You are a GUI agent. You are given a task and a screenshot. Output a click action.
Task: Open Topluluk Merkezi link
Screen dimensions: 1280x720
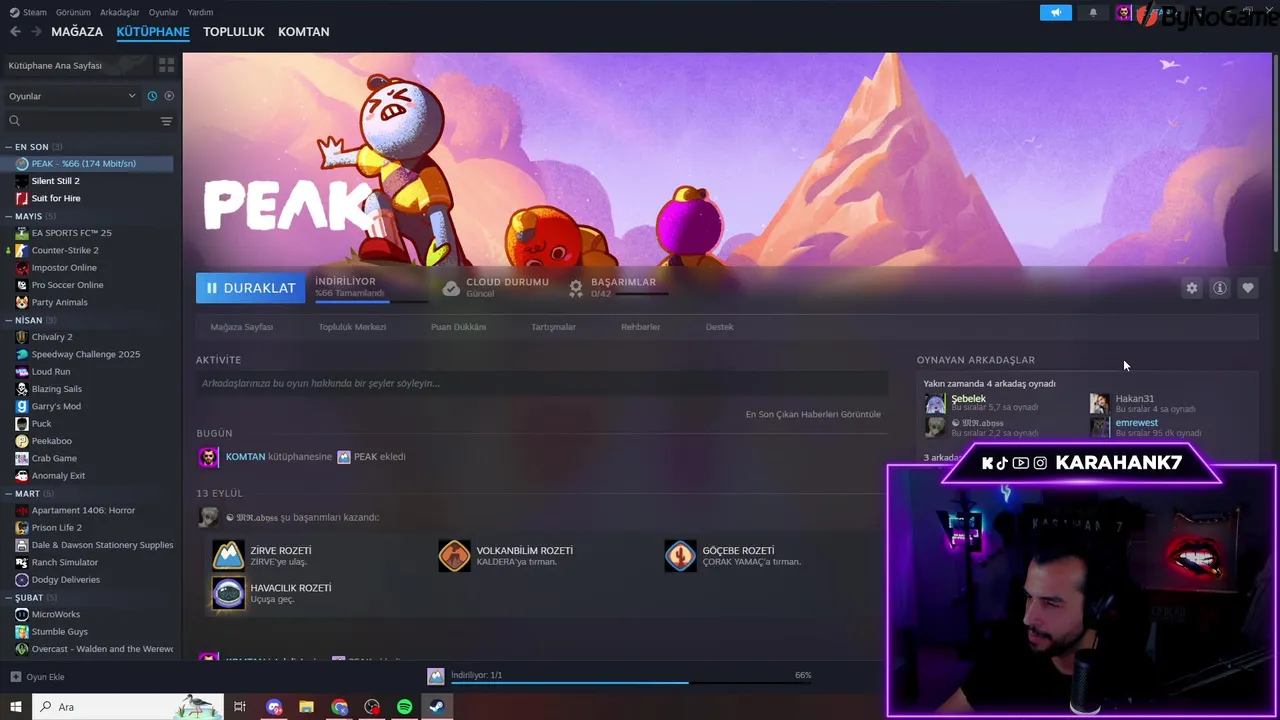coord(352,327)
